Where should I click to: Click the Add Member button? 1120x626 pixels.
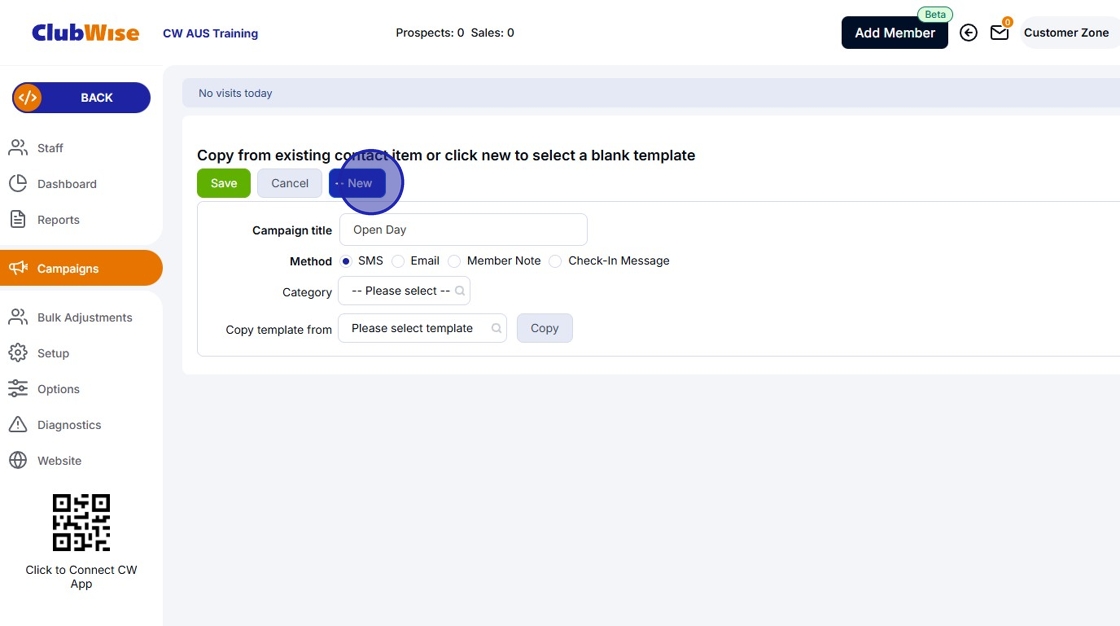[x=894, y=32]
